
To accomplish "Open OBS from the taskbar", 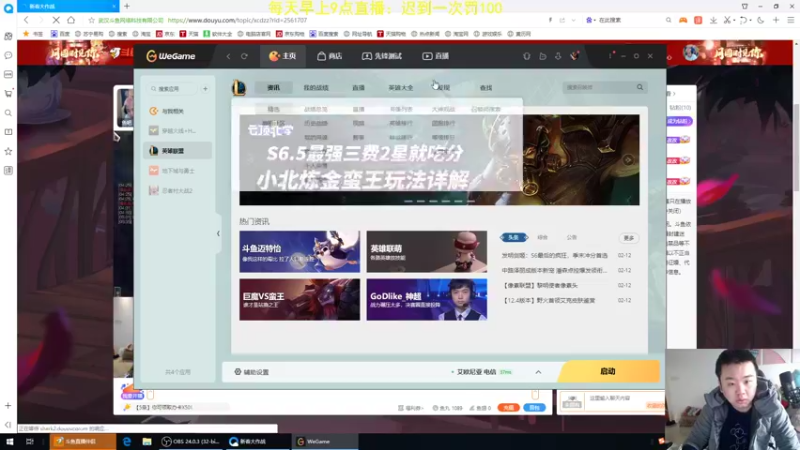I will tap(189, 442).
